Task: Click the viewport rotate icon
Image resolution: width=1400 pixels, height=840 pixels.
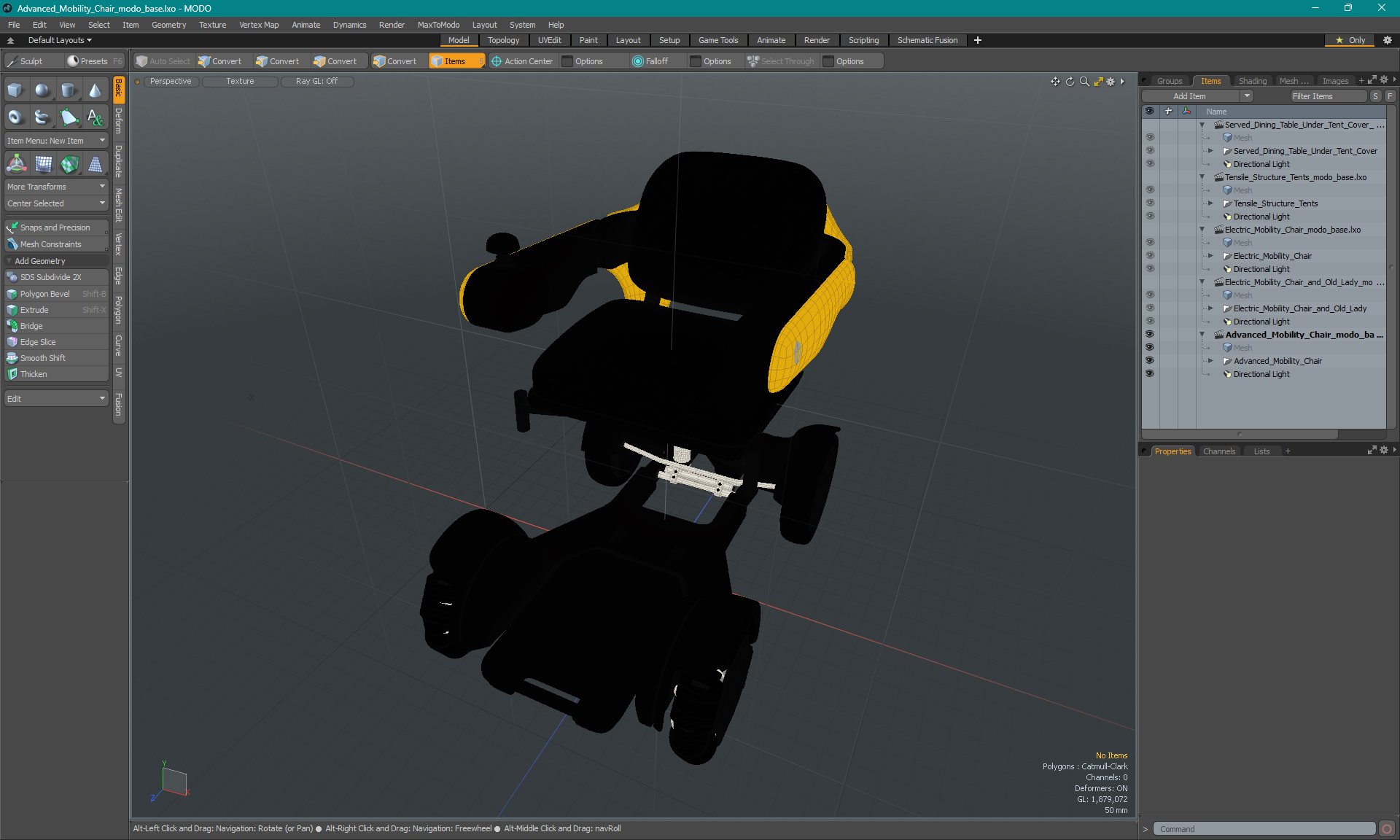Action: click(x=1070, y=82)
